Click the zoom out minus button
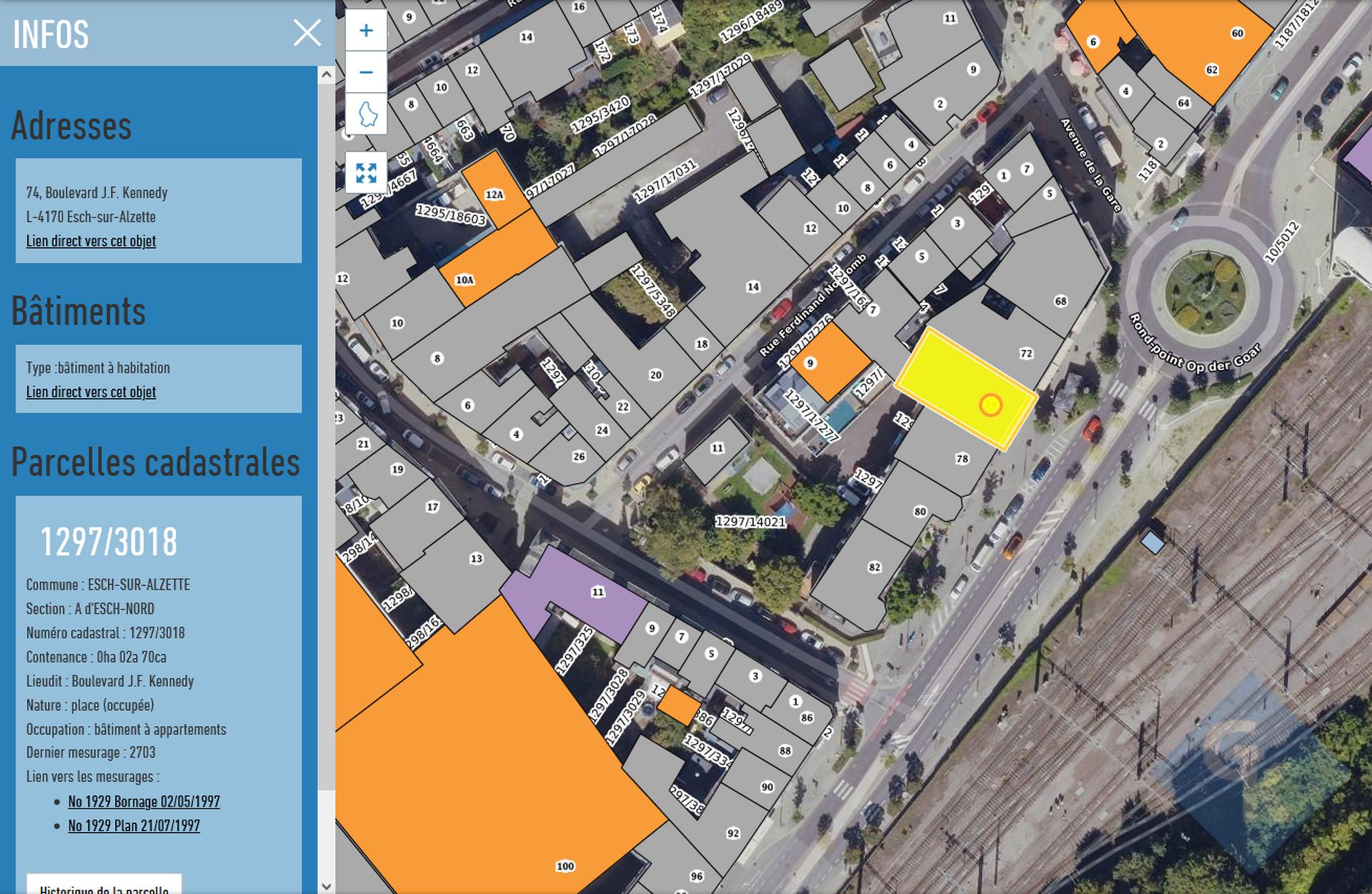This screenshot has height=894, width=1372. coord(366,72)
